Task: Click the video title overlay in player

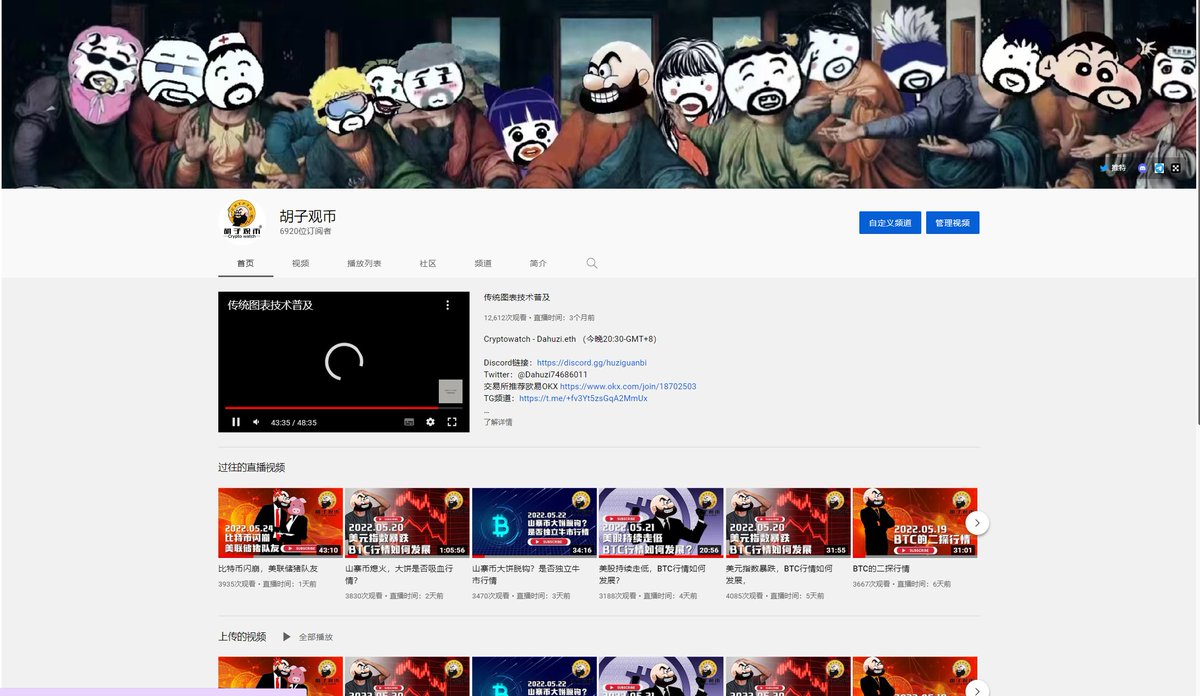Action: pyautogui.click(x=270, y=304)
